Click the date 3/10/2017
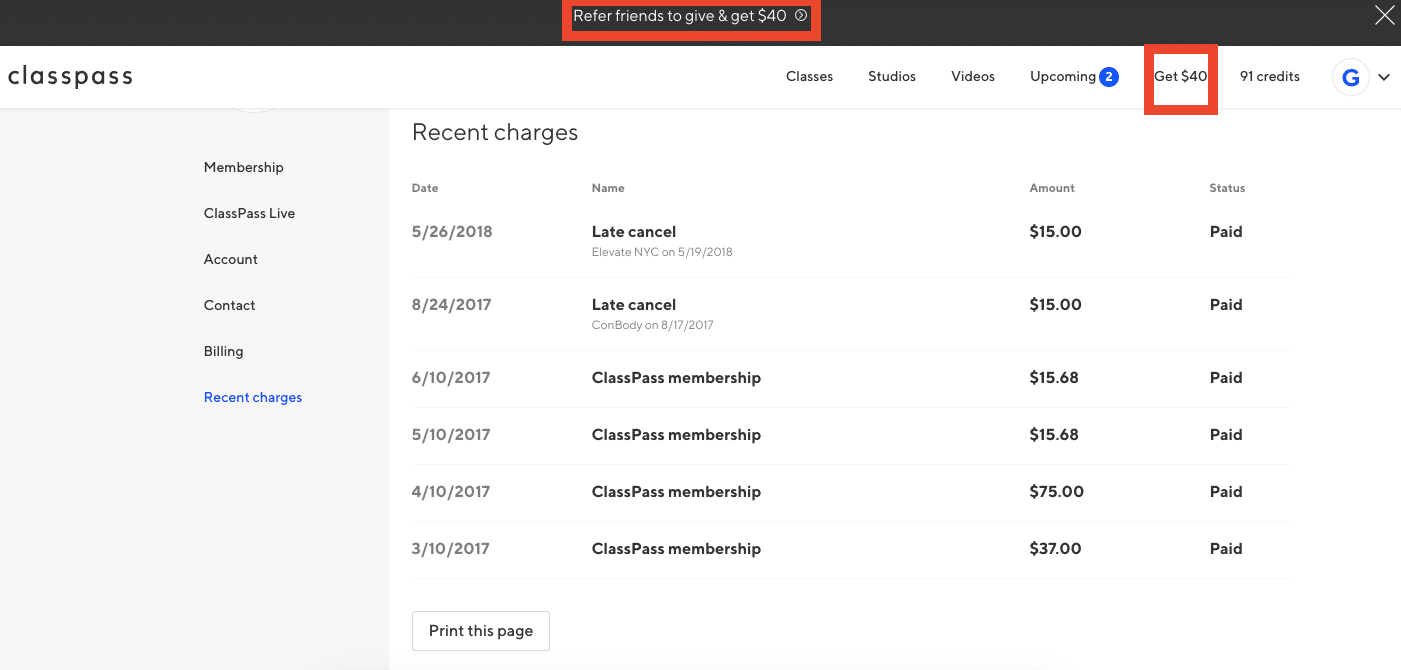Image resolution: width=1401 pixels, height=670 pixels. (451, 549)
